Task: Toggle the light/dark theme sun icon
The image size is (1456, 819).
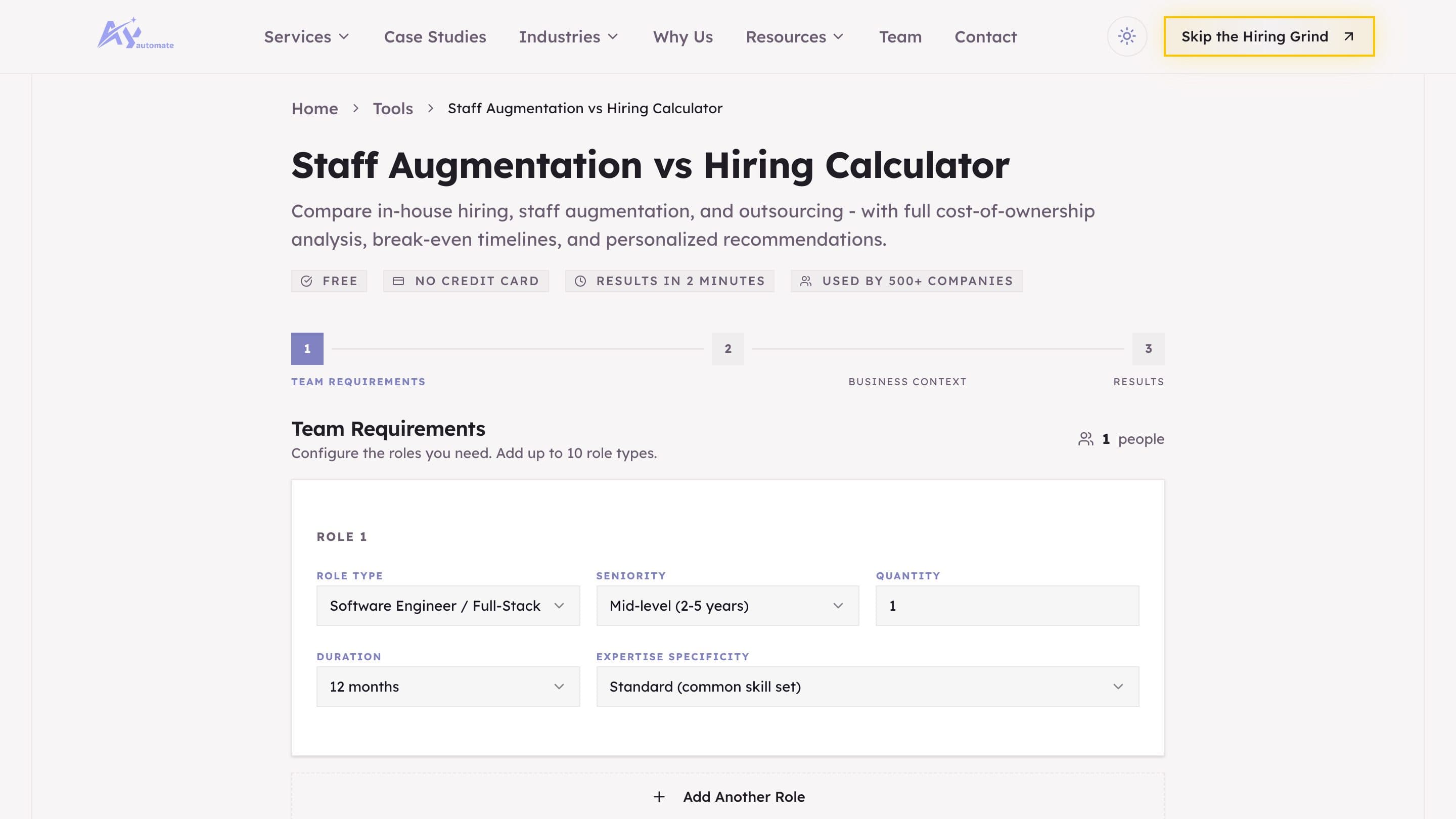Action: click(1126, 36)
